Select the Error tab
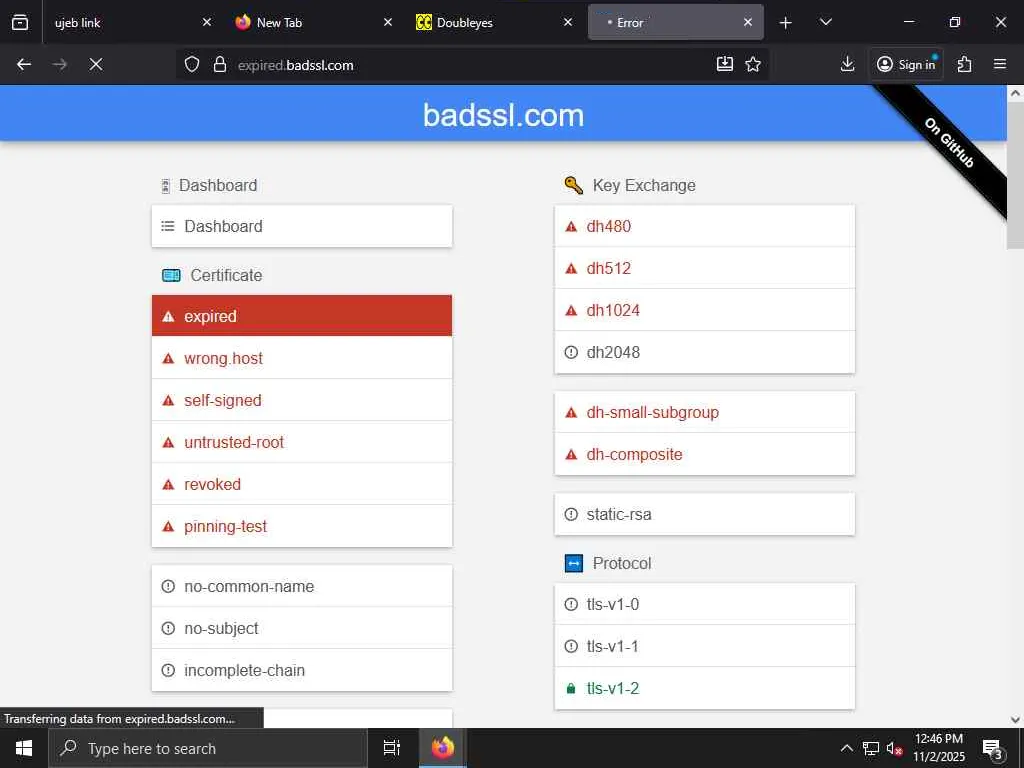1024x768 pixels. tap(676, 22)
